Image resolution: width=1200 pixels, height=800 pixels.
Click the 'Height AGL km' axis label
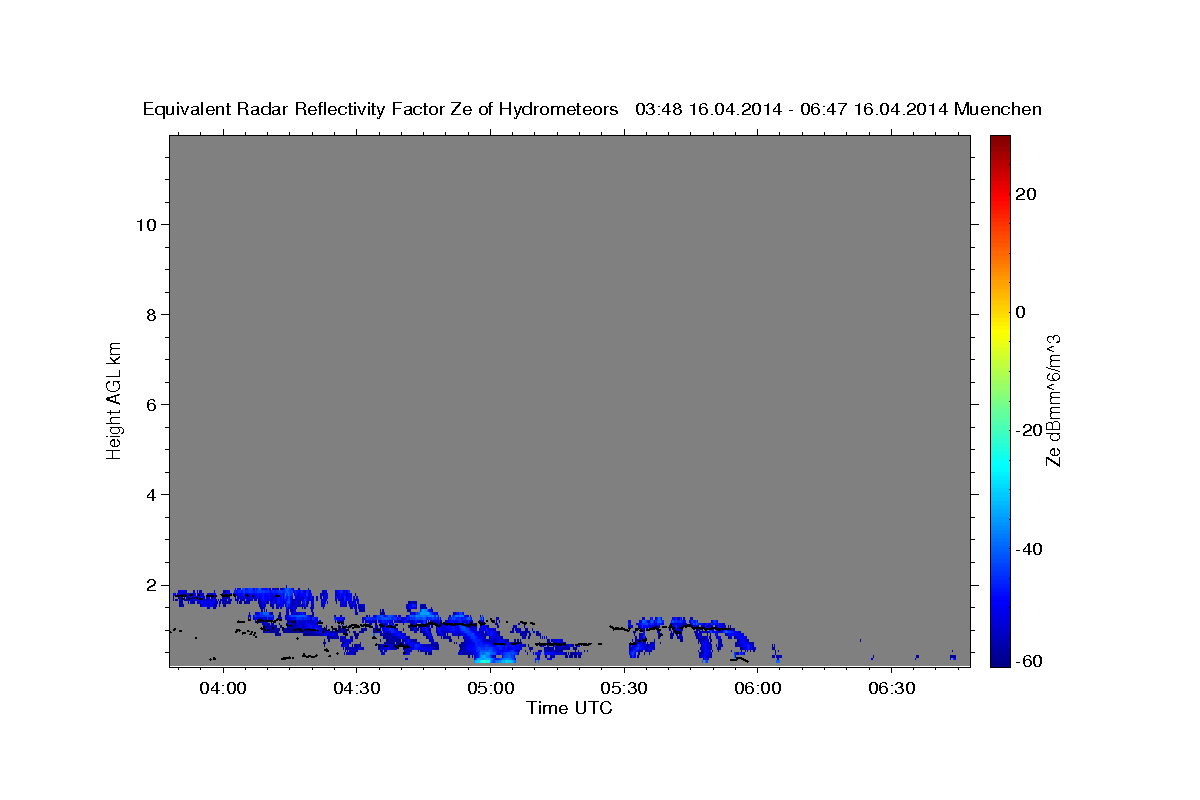pyautogui.click(x=115, y=399)
